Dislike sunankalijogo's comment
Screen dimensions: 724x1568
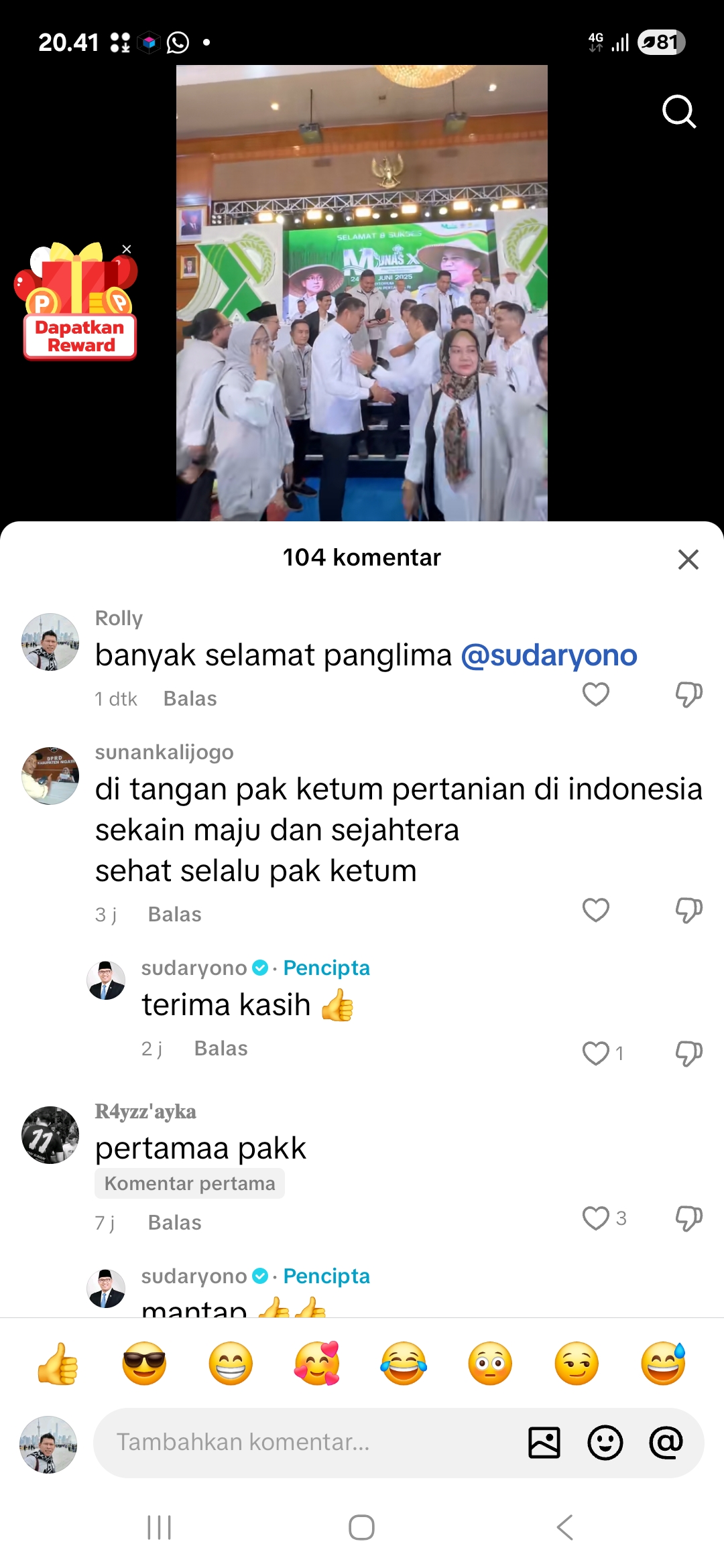tap(688, 910)
